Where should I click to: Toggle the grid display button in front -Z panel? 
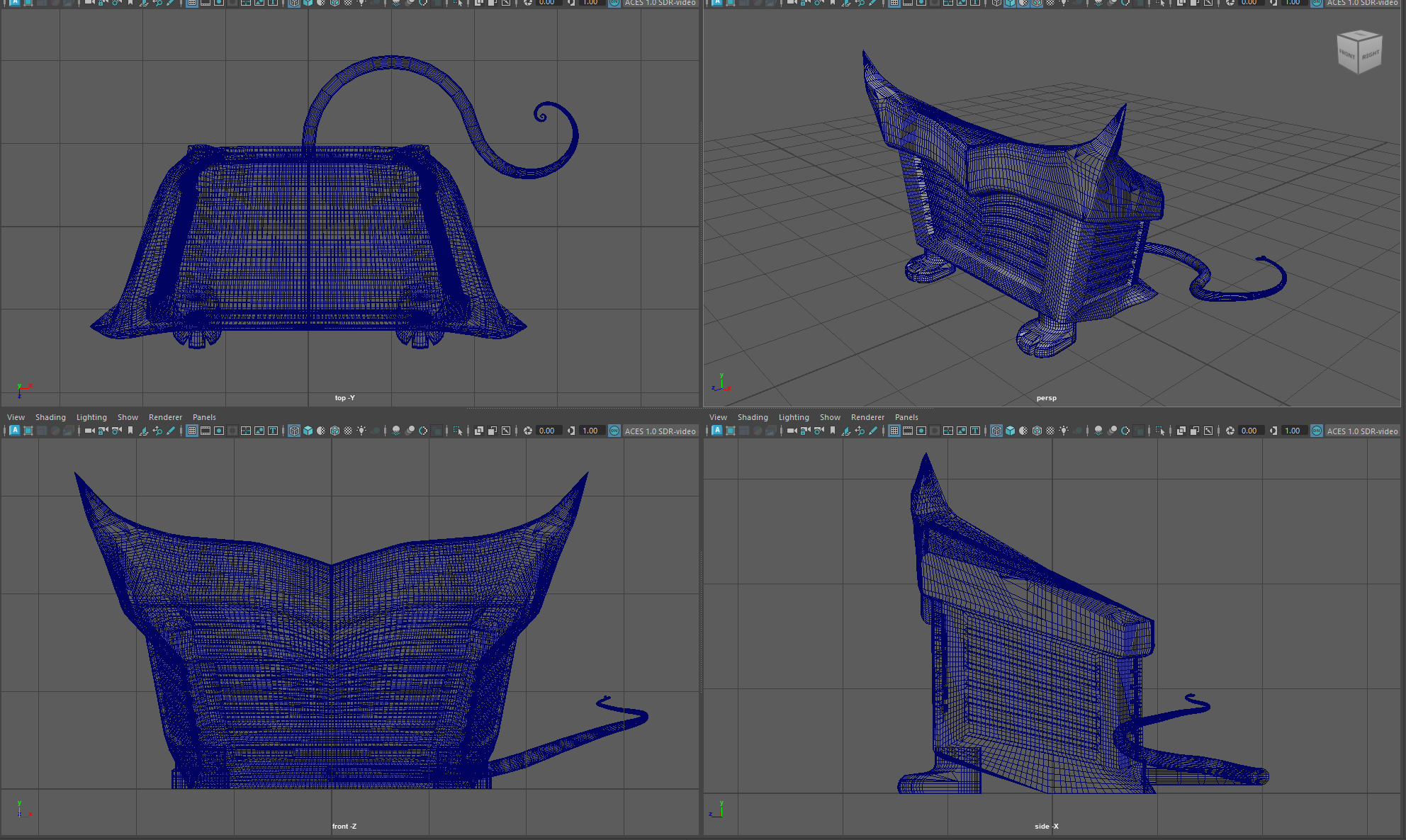click(x=191, y=431)
